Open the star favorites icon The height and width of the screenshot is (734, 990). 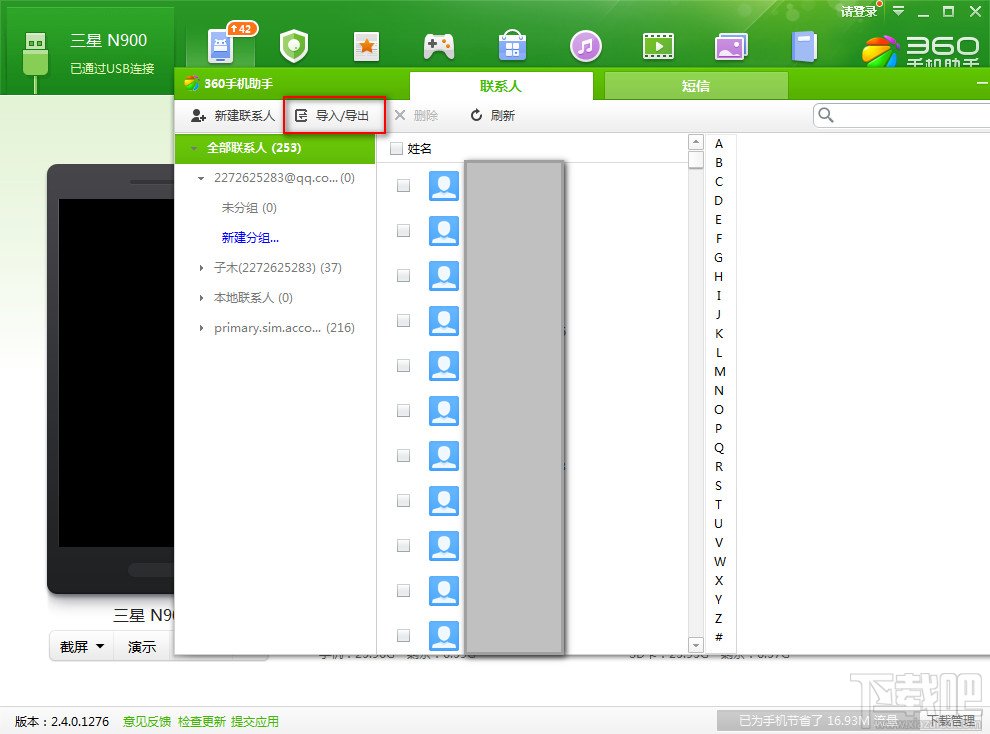(366, 46)
